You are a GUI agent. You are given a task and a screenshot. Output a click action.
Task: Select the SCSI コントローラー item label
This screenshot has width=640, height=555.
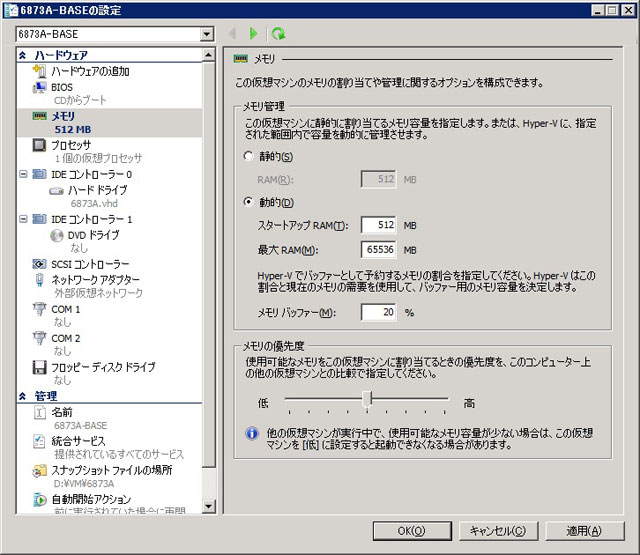coord(90,264)
